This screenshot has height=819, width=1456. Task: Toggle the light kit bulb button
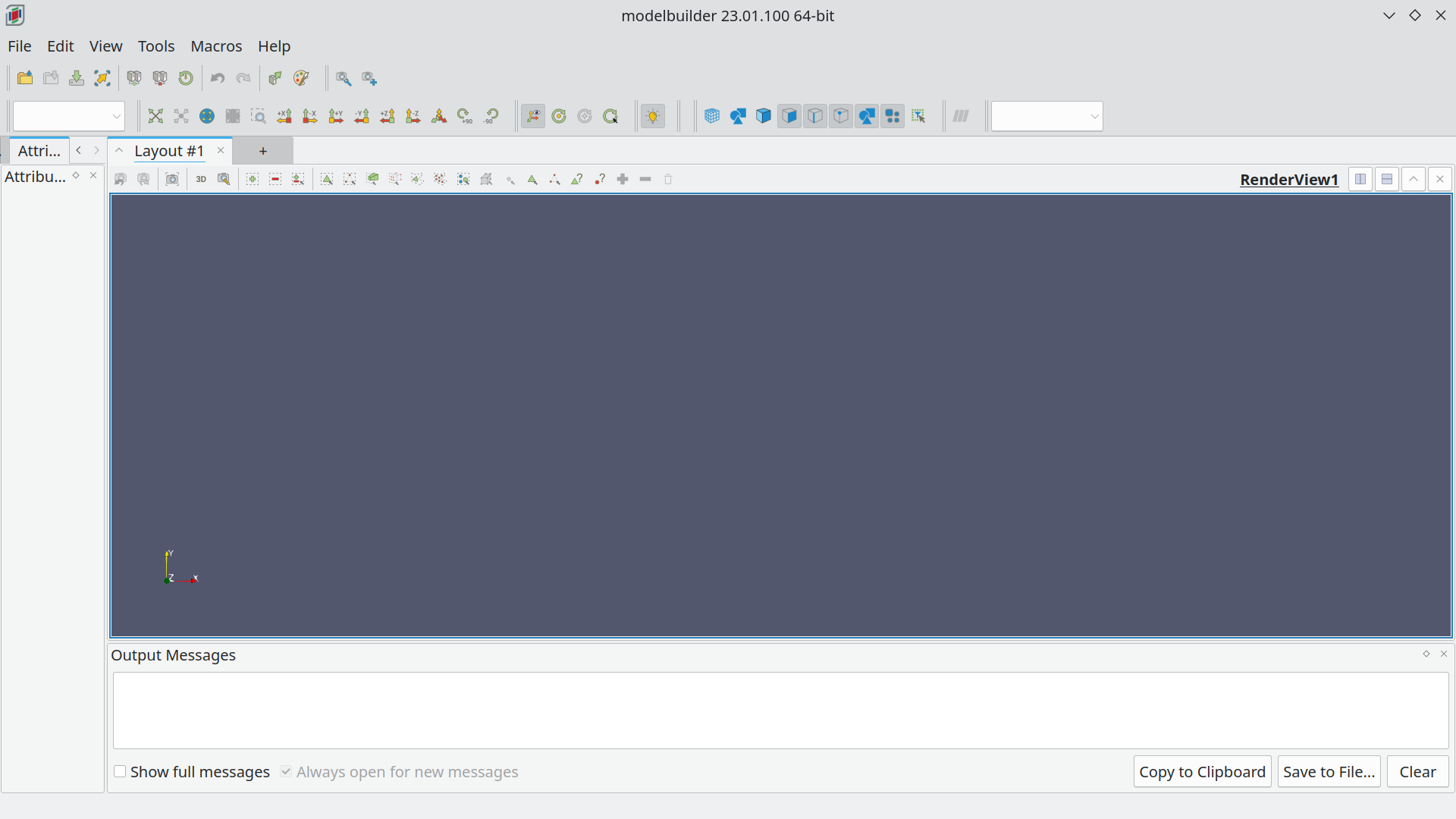click(653, 116)
